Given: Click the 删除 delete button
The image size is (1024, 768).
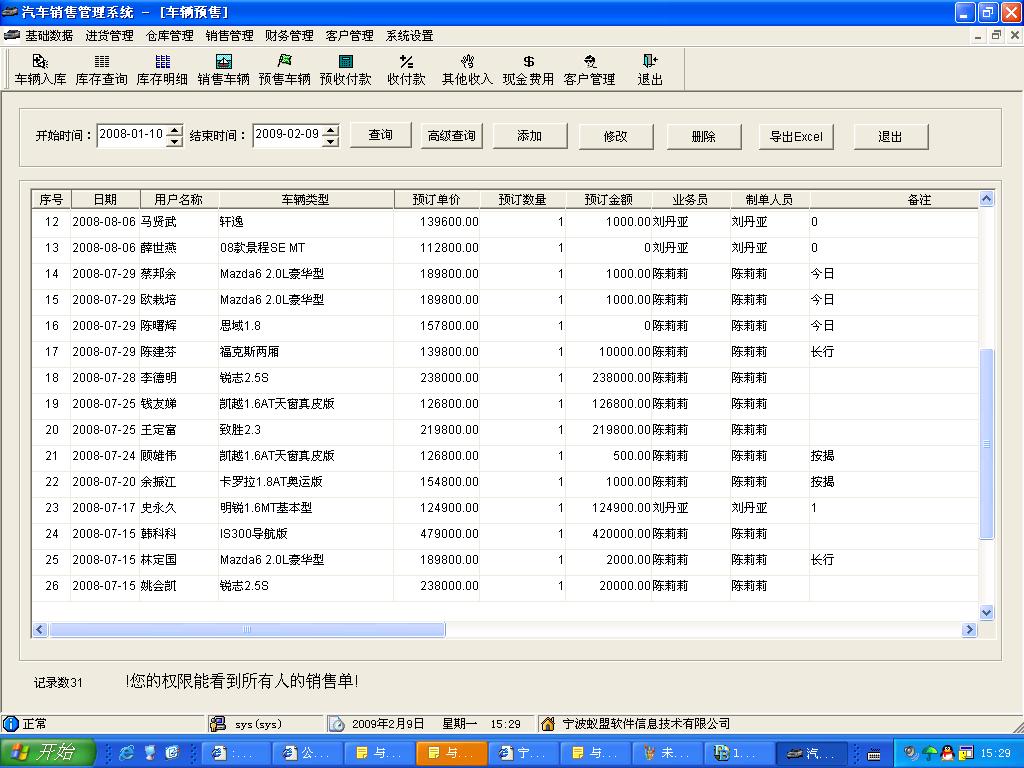Looking at the screenshot, I should coord(704,136).
